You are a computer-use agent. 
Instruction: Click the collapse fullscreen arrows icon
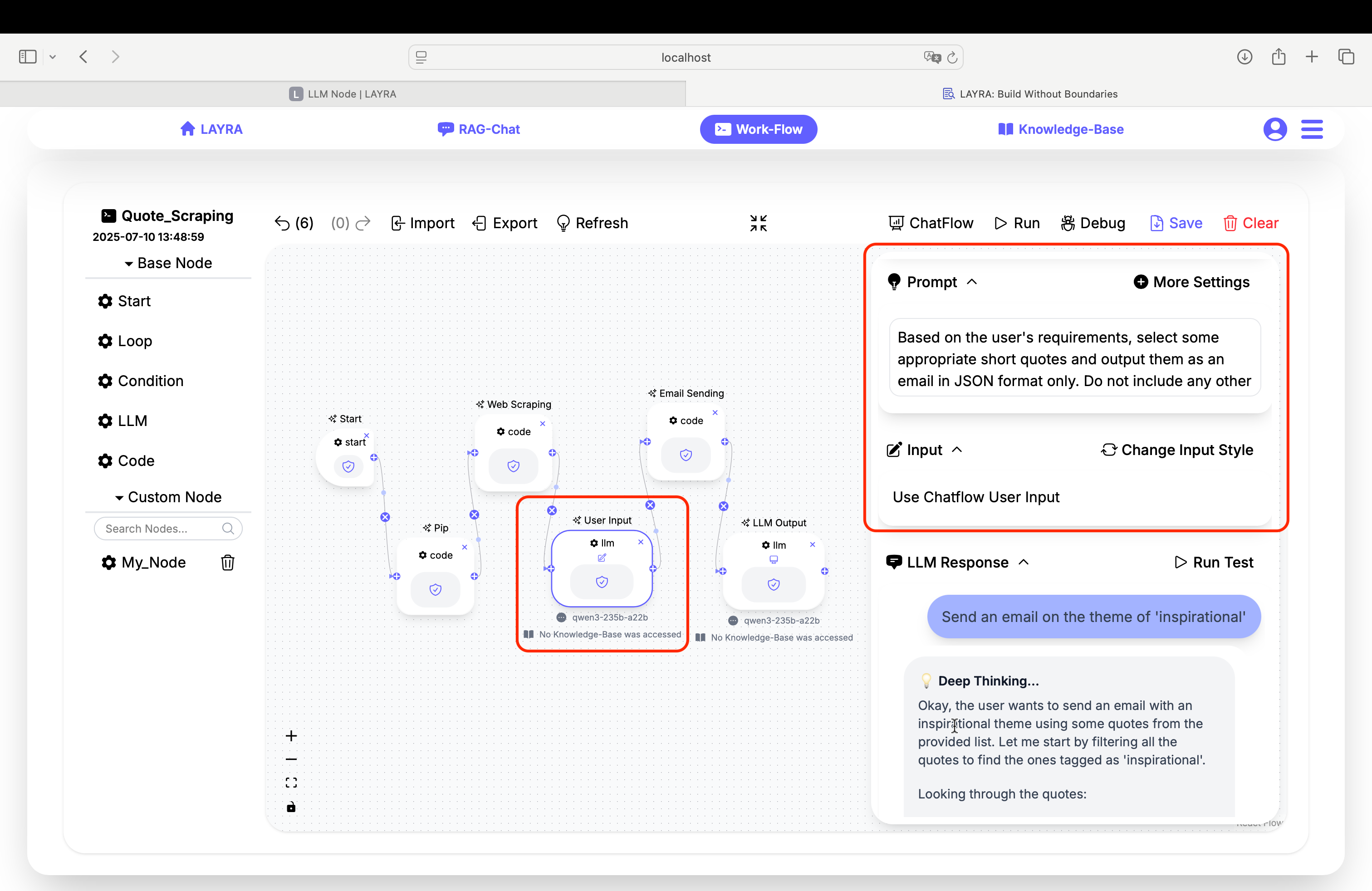[x=758, y=223]
